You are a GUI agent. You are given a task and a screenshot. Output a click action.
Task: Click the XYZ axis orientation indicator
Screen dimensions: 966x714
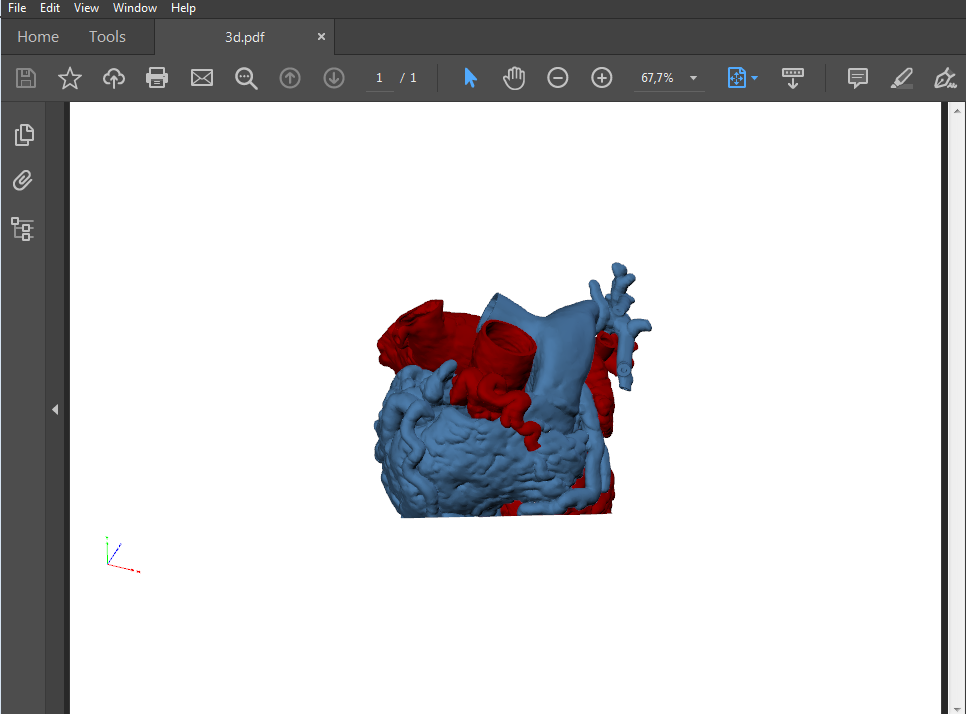[123, 554]
